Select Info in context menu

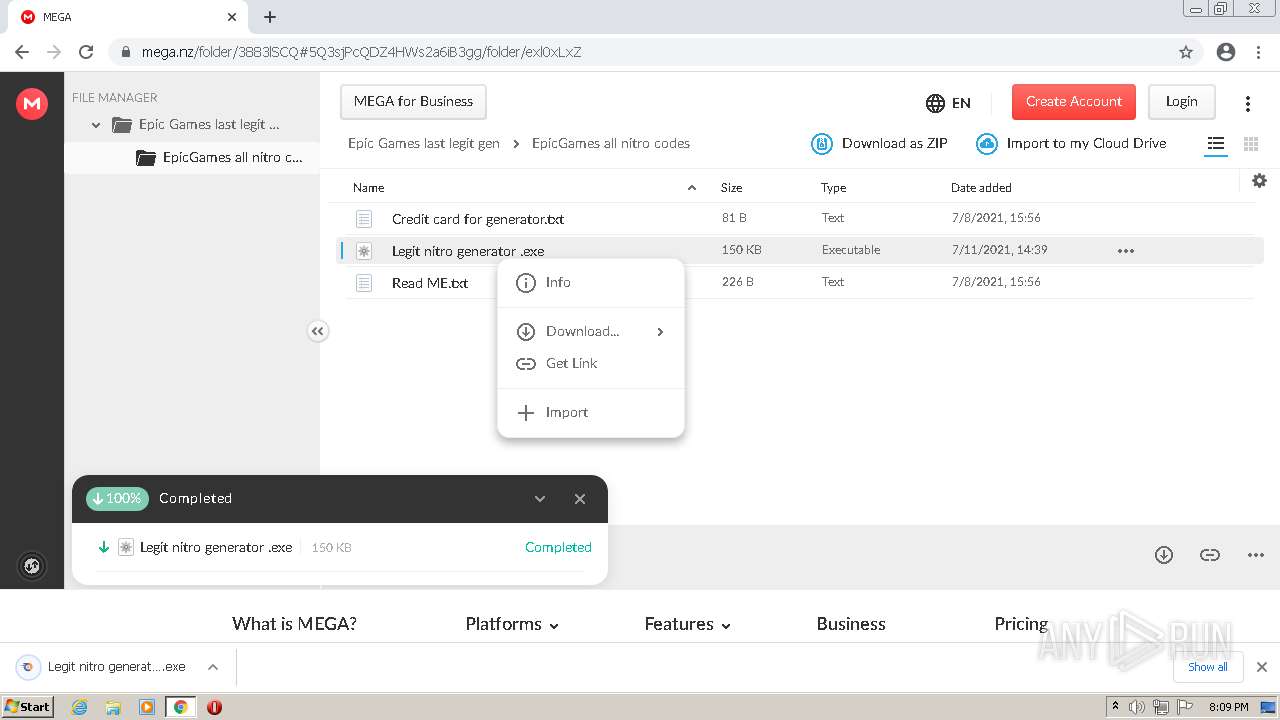tap(590, 283)
